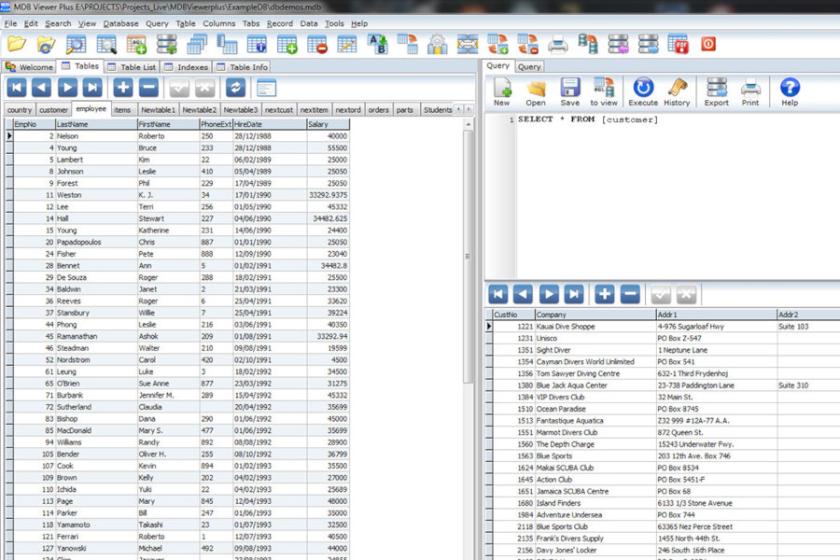Select the 'Kauai Dive Shoppe' cell
840x560 pixels.
pos(595,326)
